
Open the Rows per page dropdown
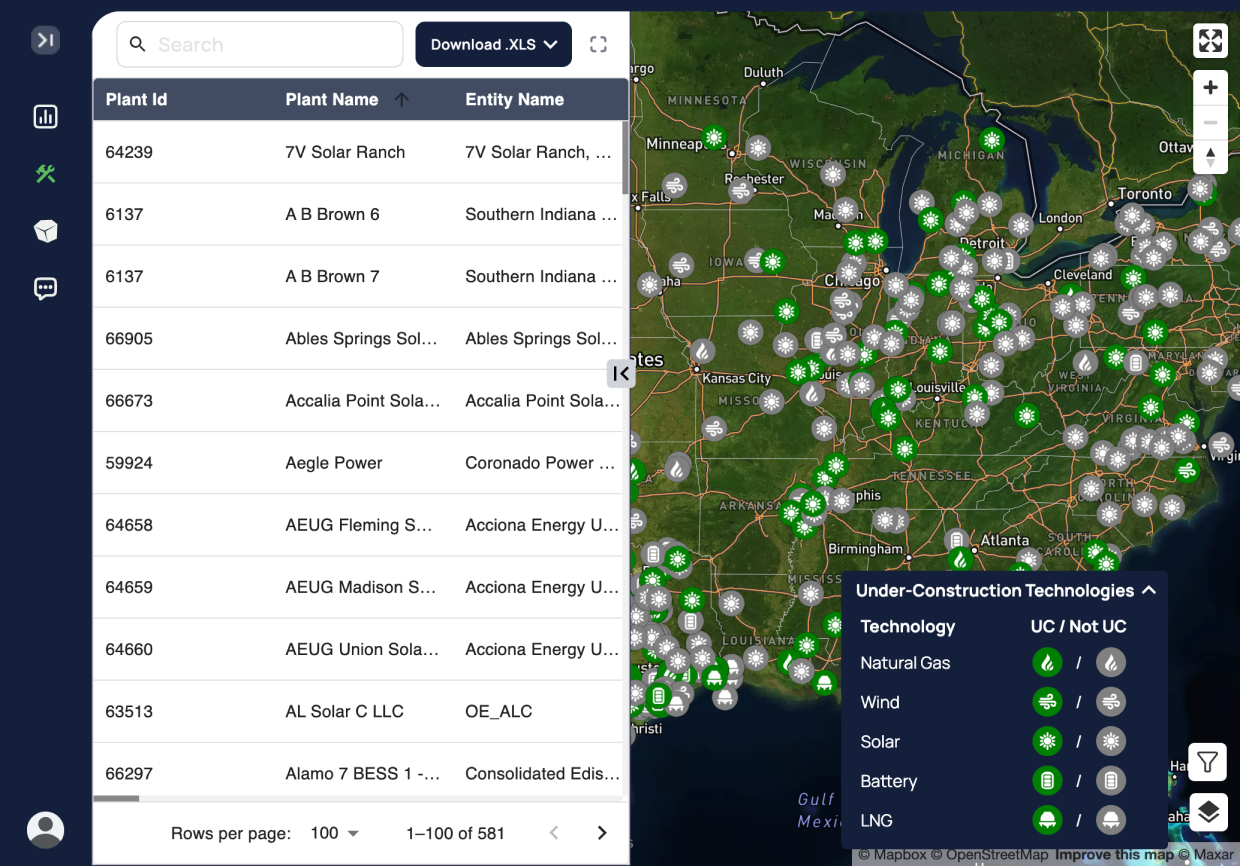334,832
